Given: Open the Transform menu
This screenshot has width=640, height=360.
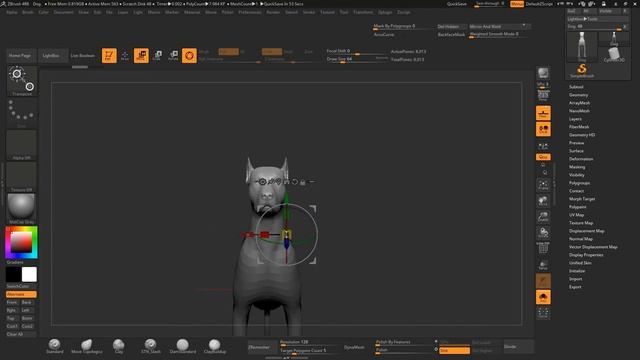Looking at the screenshot, I should 363,12.
